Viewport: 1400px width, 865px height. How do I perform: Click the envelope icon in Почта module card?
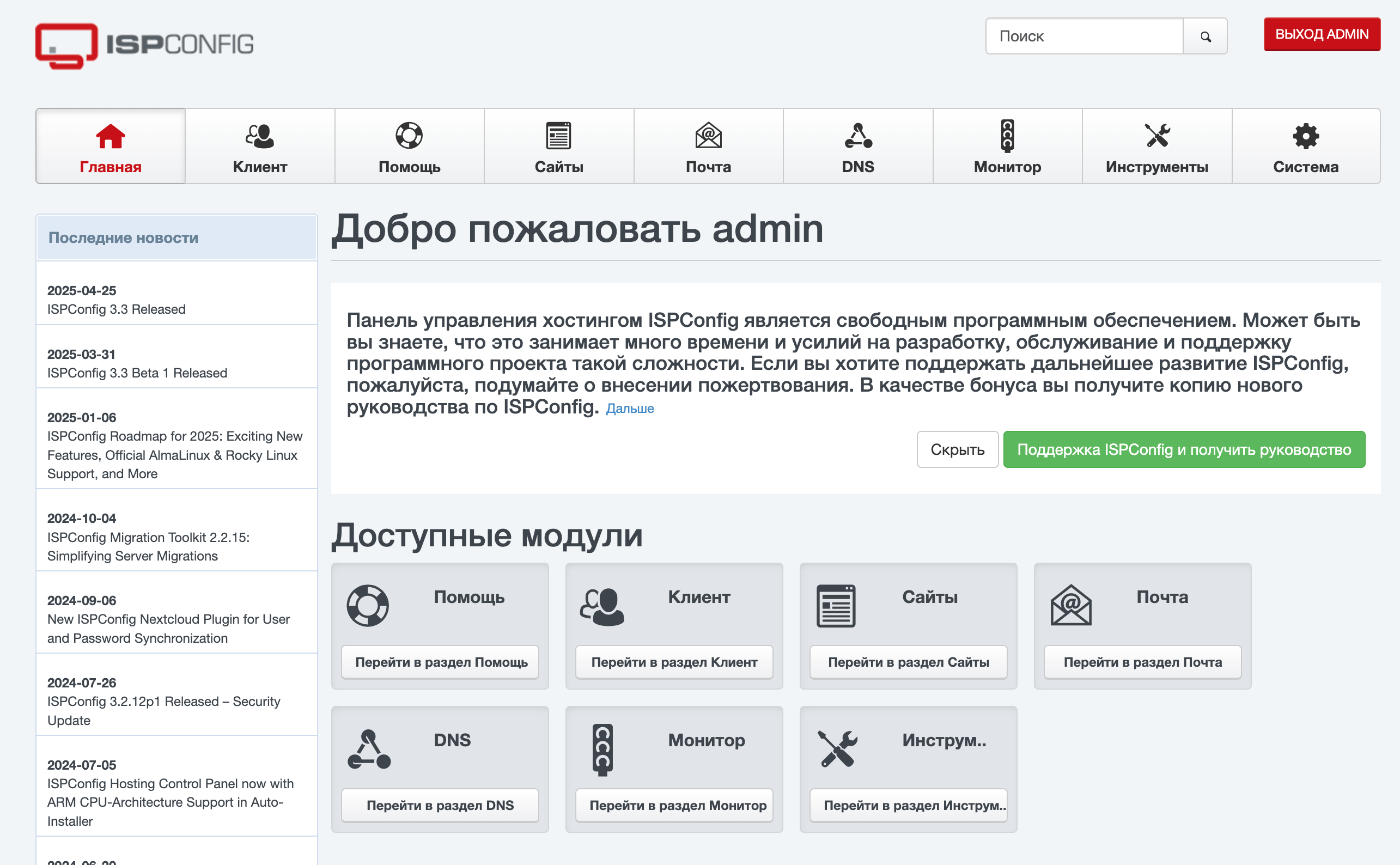pos(1070,606)
